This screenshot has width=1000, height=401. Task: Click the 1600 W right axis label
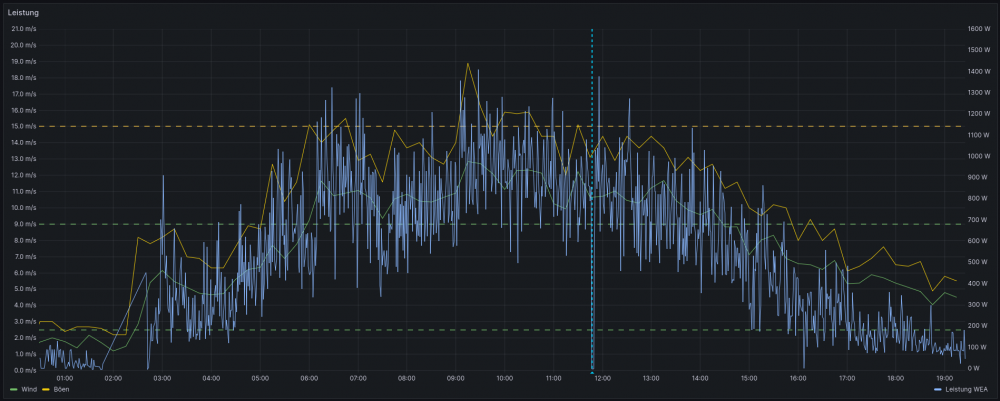[x=978, y=29]
